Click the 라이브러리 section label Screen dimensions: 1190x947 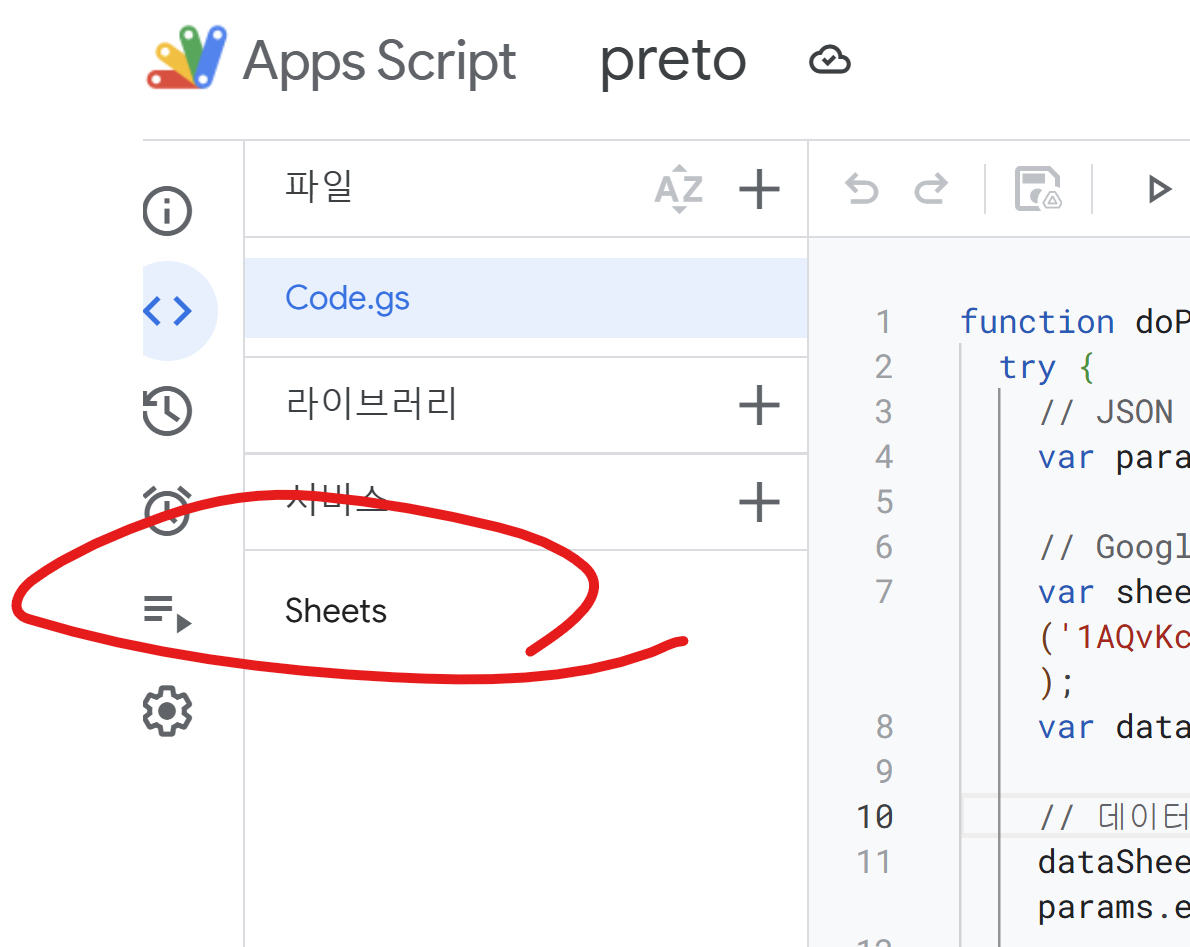coord(371,403)
